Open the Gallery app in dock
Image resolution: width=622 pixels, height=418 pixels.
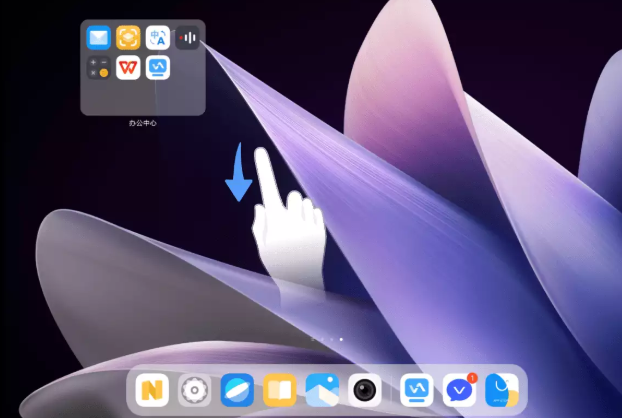322,390
